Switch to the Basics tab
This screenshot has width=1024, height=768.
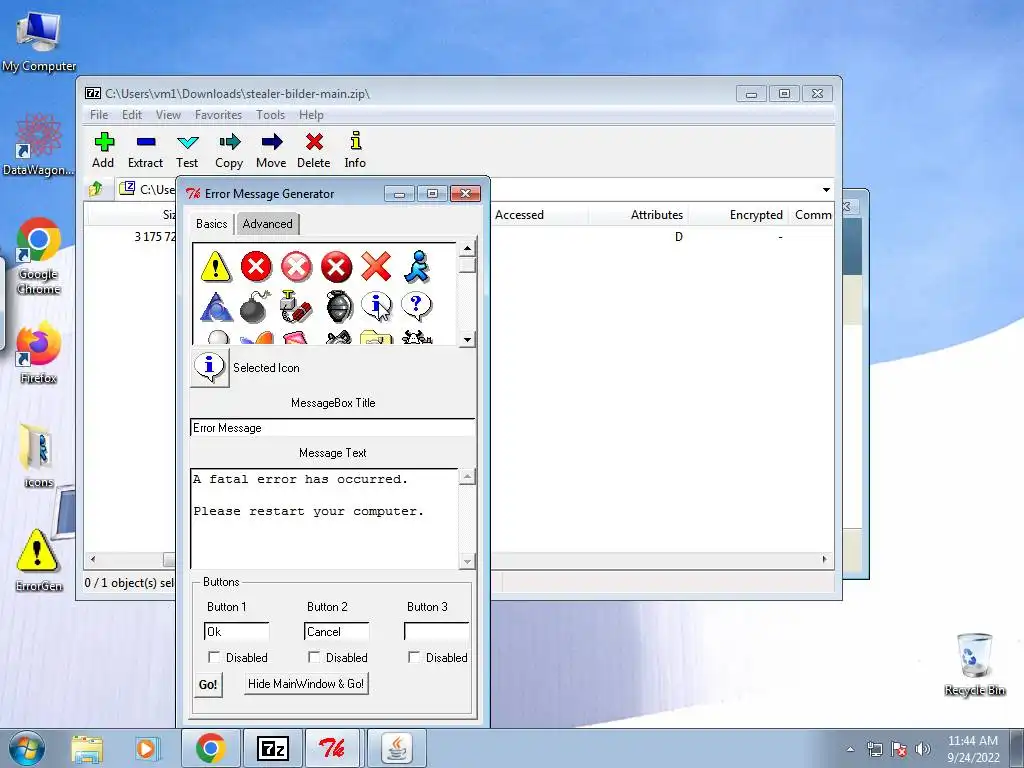click(212, 223)
